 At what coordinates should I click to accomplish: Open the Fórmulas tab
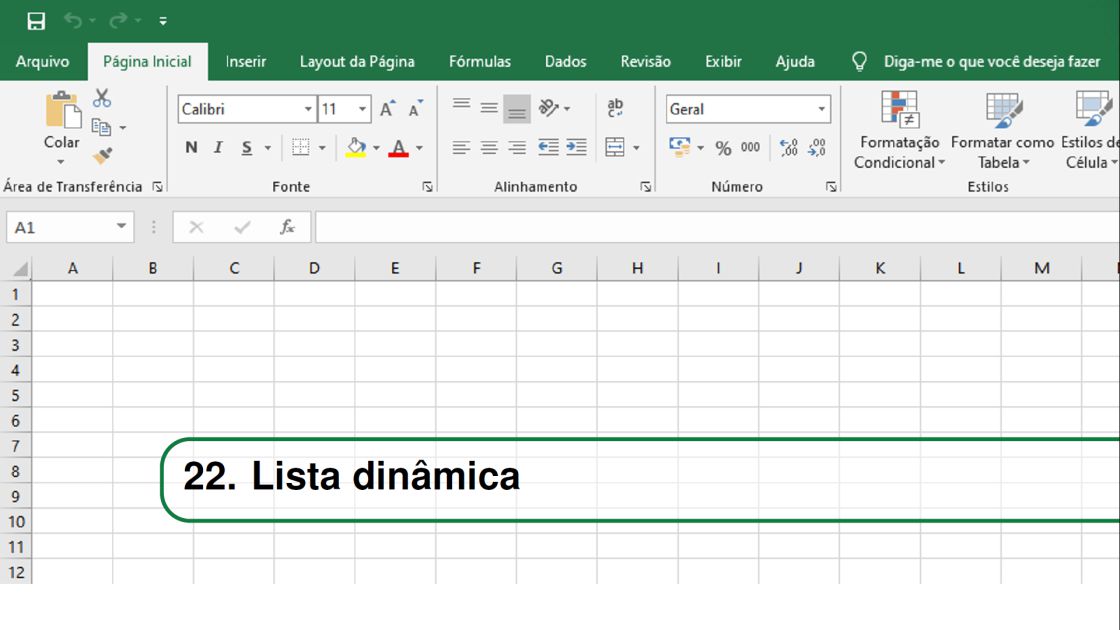pyautogui.click(x=480, y=61)
